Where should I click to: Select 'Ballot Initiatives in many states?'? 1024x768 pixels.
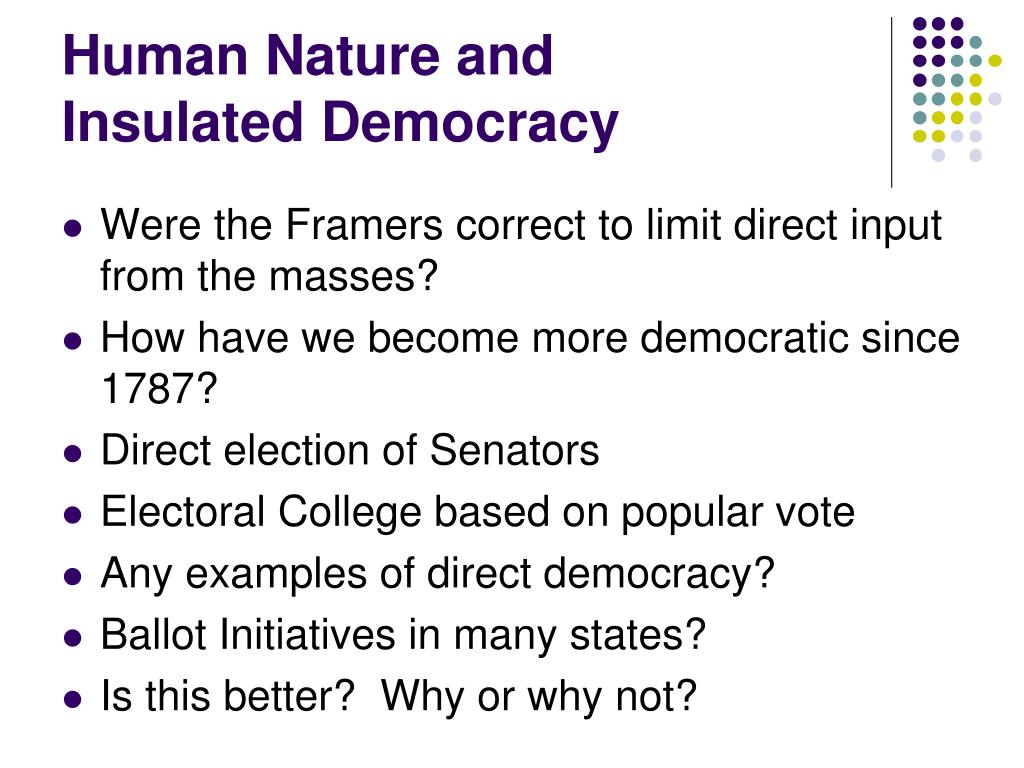[403, 635]
